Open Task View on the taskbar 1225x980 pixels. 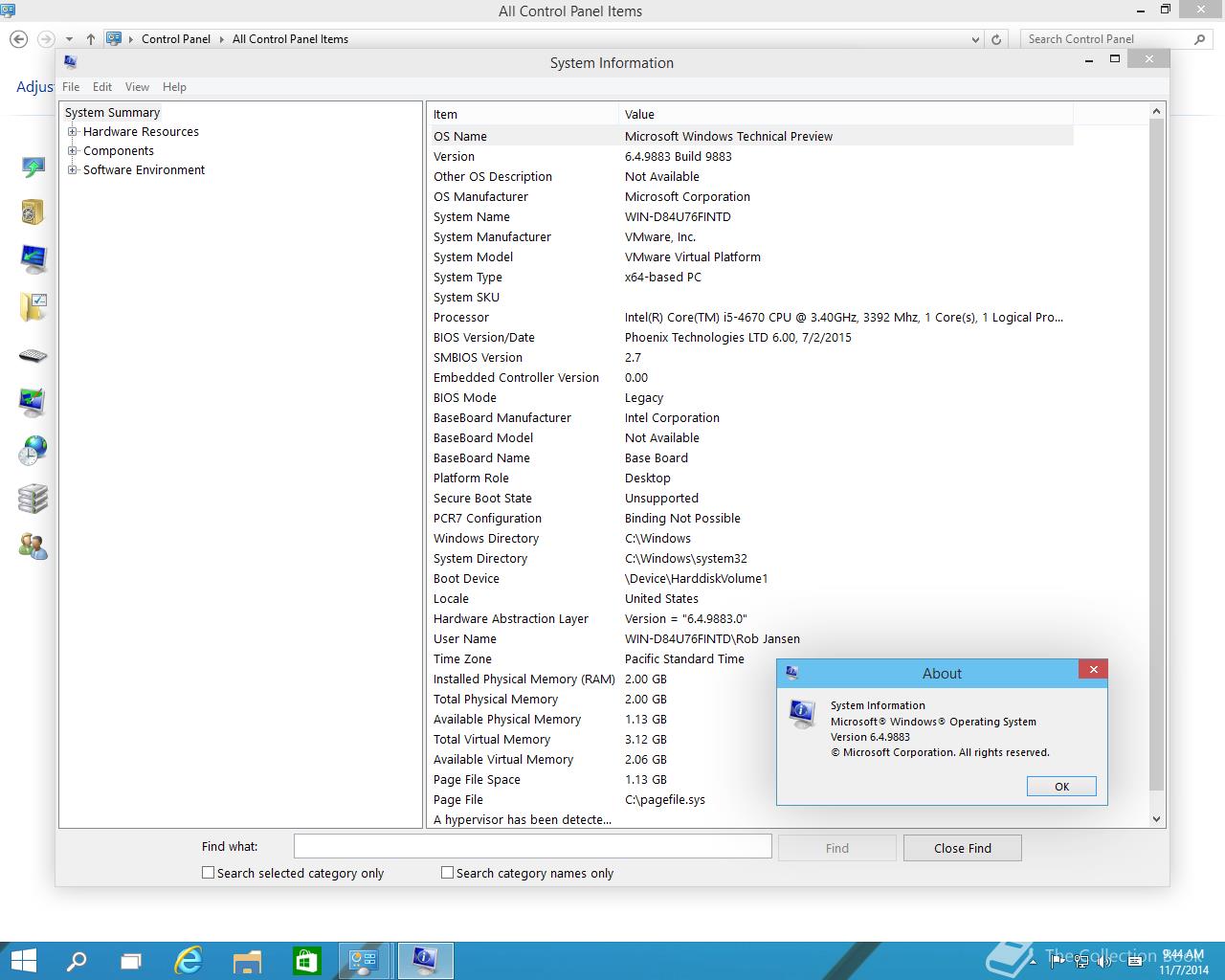point(131,961)
